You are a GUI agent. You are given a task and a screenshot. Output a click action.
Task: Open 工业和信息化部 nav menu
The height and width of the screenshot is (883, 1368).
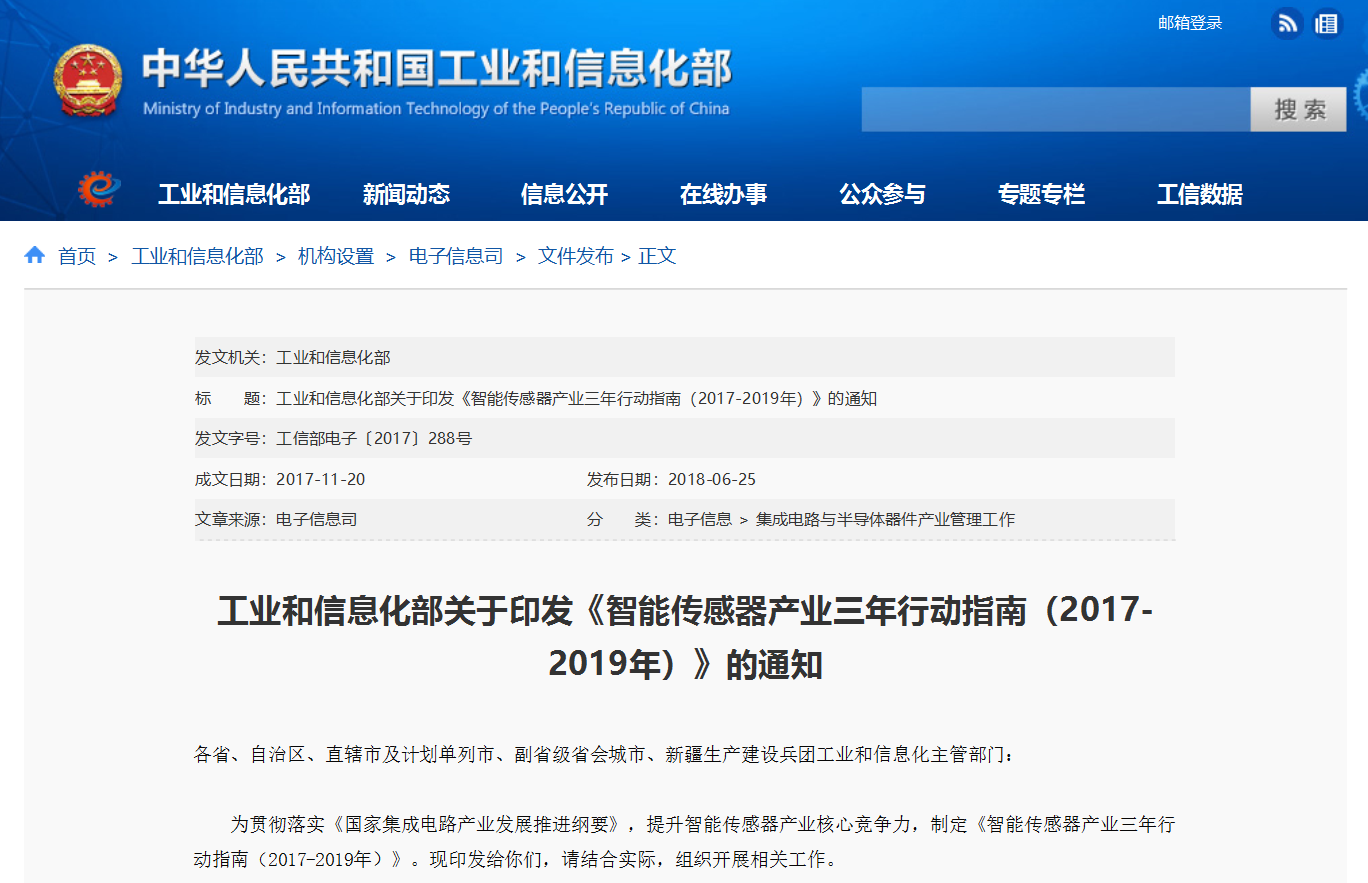(x=234, y=195)
